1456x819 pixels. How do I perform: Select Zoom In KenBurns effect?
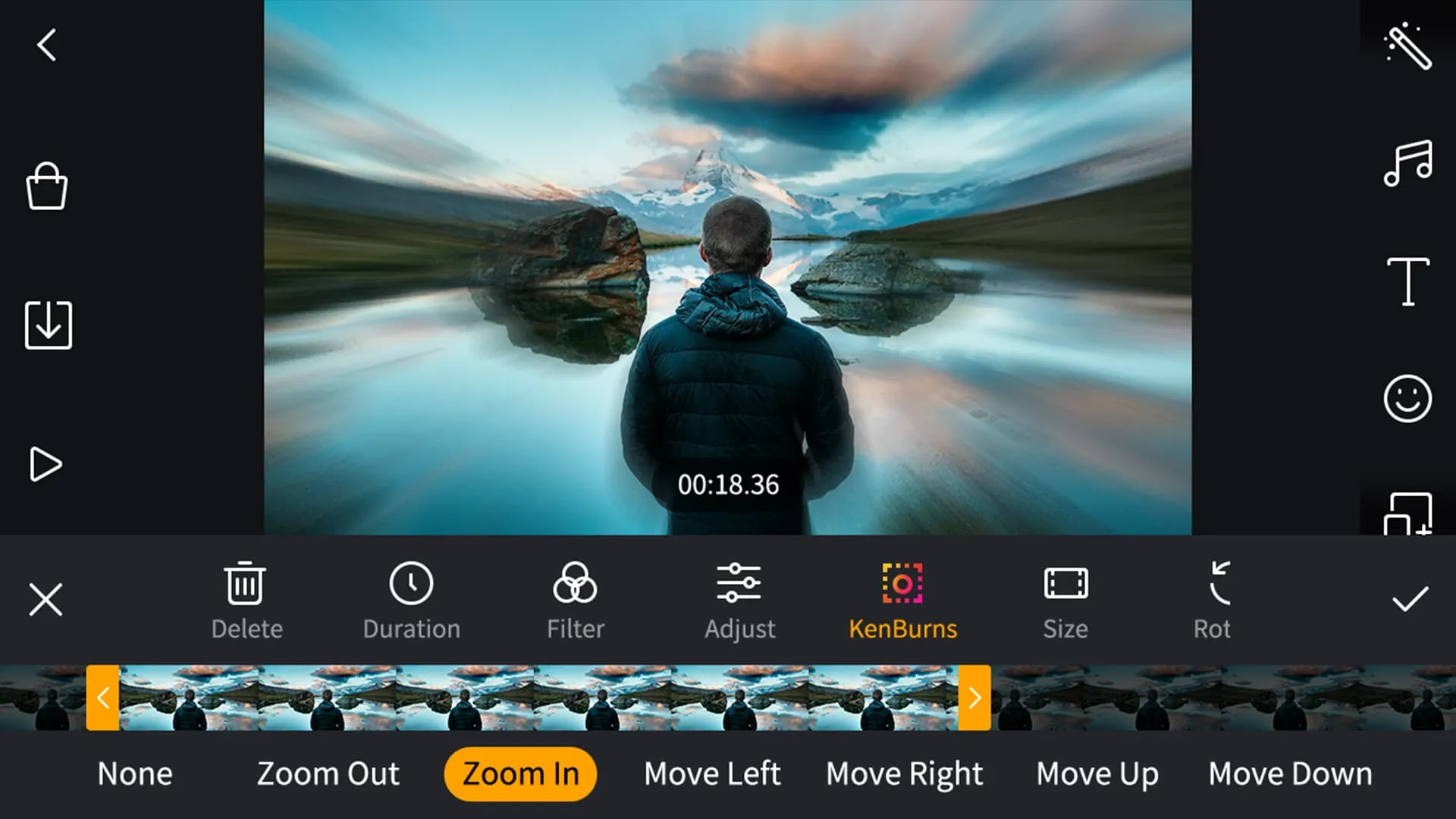(x=521, y=773)
